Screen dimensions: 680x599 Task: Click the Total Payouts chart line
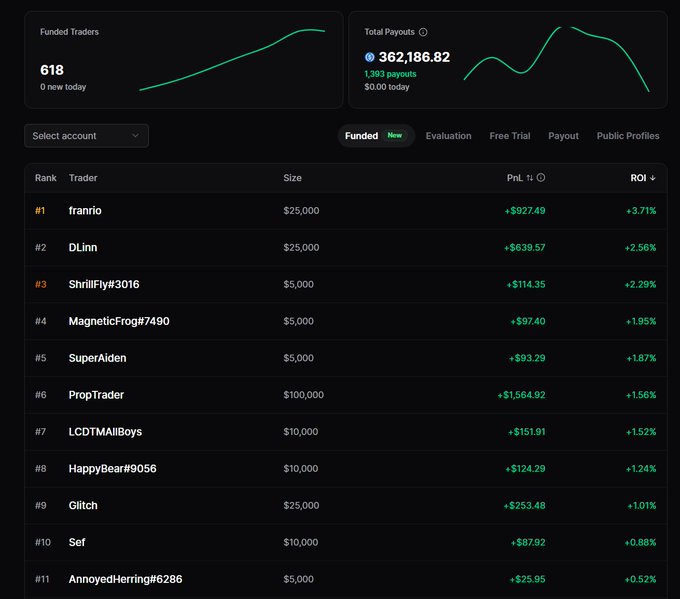(x=556, y=59)
